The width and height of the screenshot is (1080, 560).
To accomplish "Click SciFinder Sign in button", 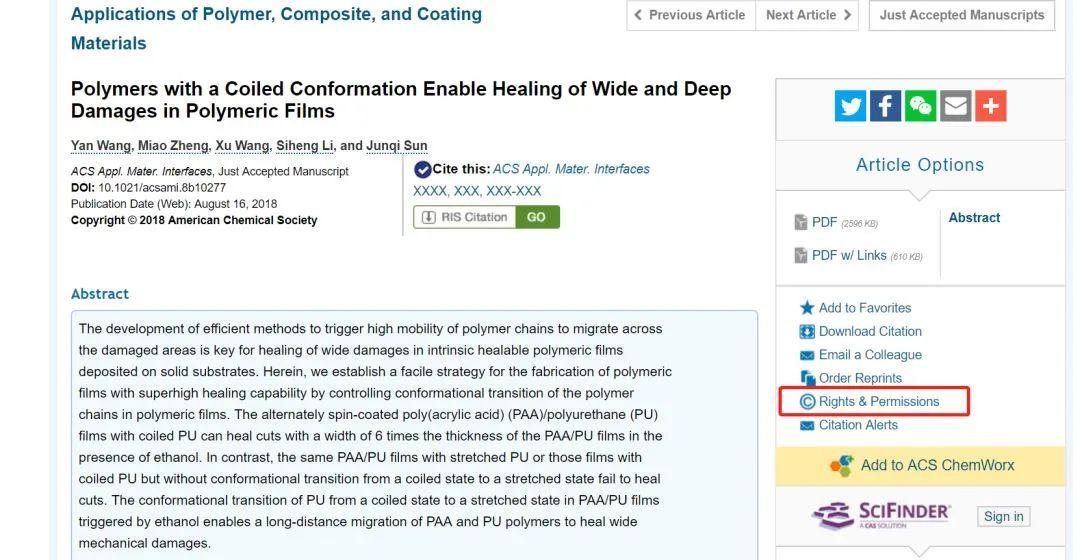I will point(1003,517).
